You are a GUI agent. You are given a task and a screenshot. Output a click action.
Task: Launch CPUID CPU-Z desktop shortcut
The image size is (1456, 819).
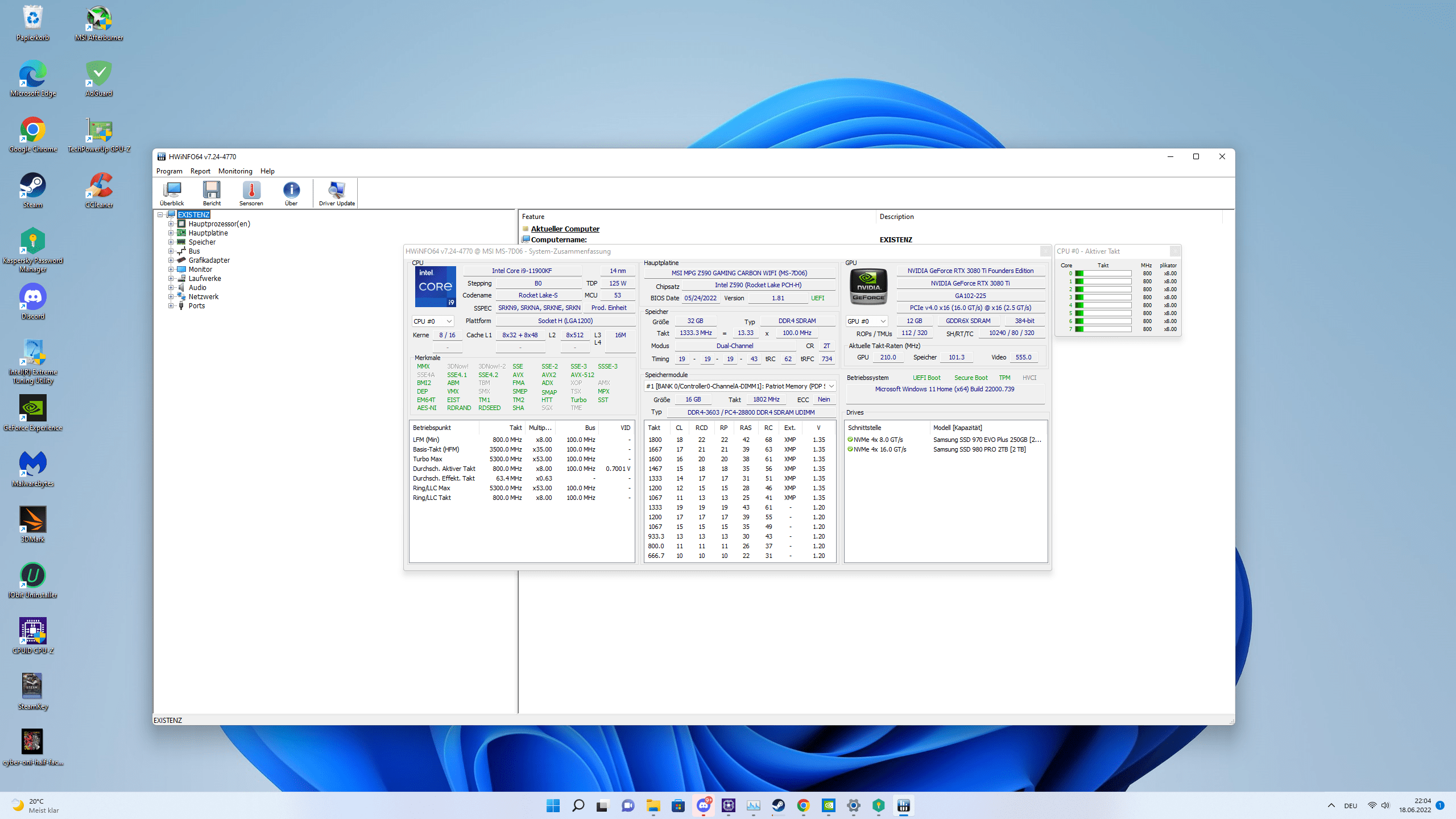pos(33,636)
